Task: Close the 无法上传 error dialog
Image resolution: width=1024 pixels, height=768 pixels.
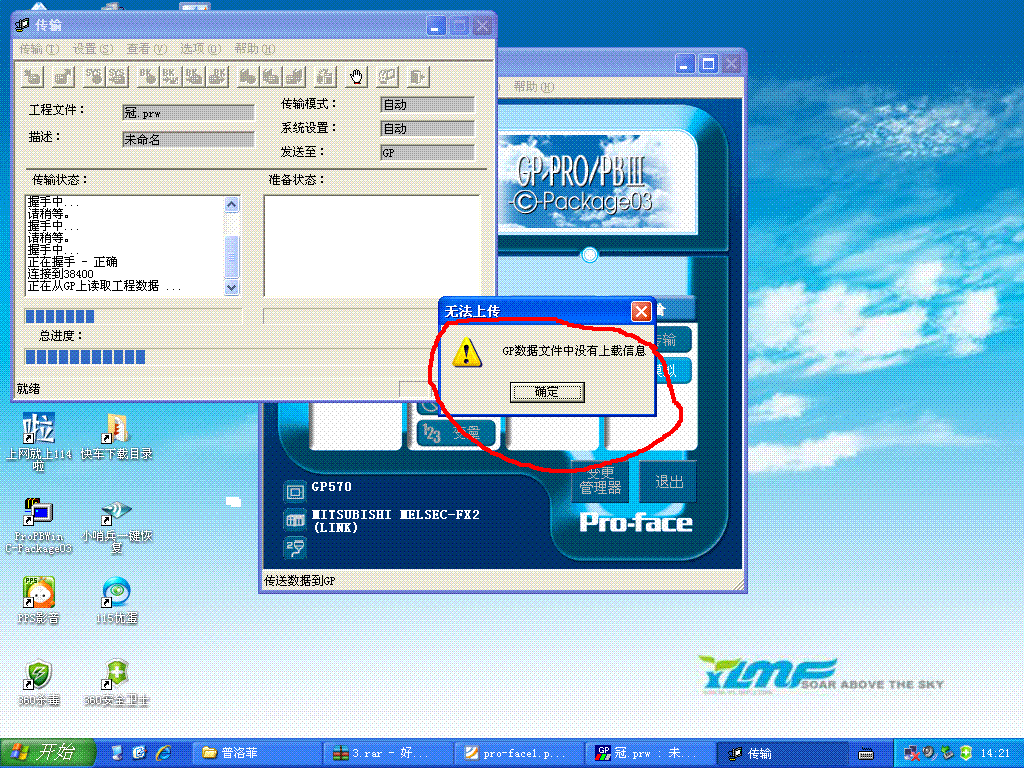Action: coord(641,311)
